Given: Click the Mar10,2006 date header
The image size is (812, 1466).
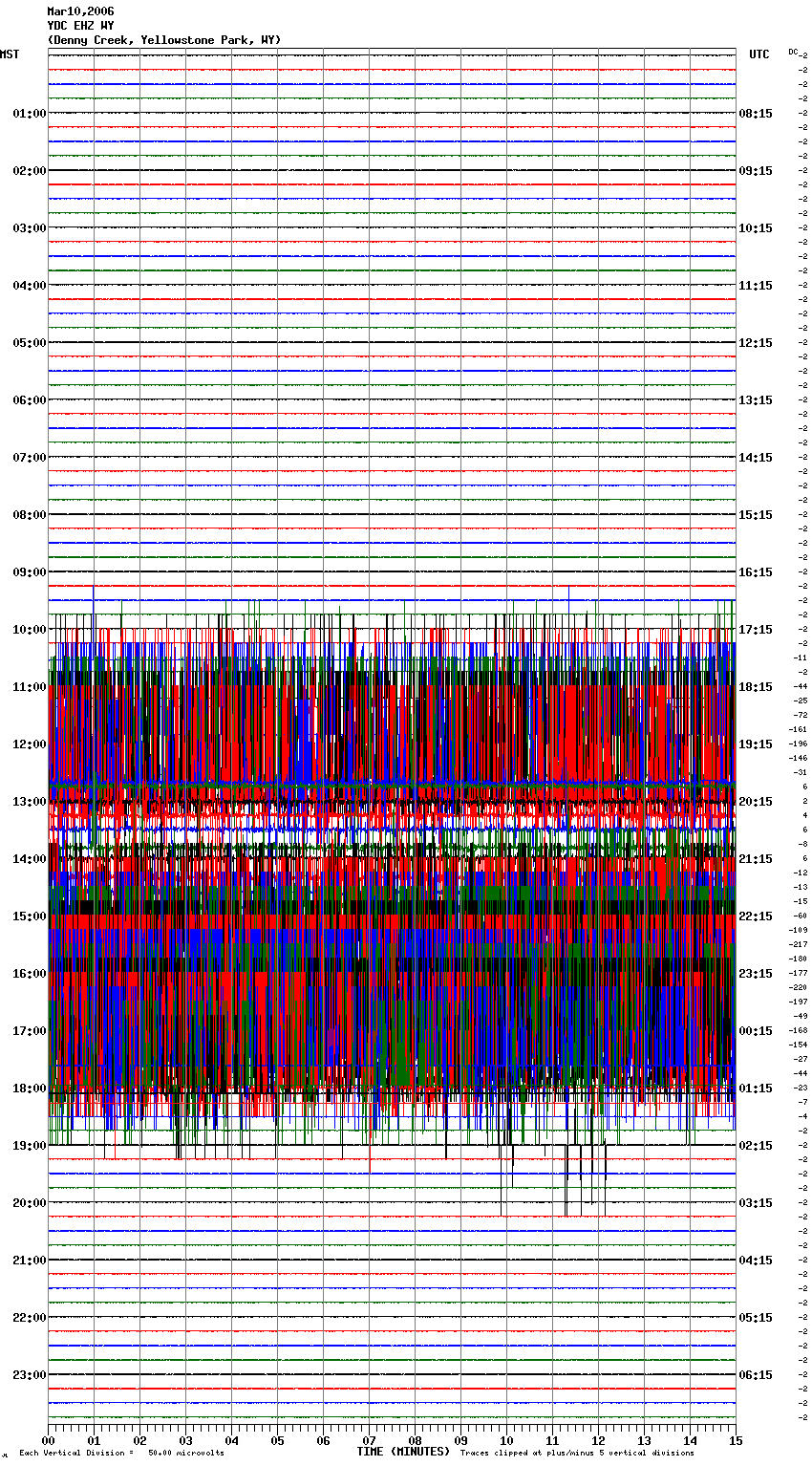Looking at the screenshot, I should tap(80, 11).
